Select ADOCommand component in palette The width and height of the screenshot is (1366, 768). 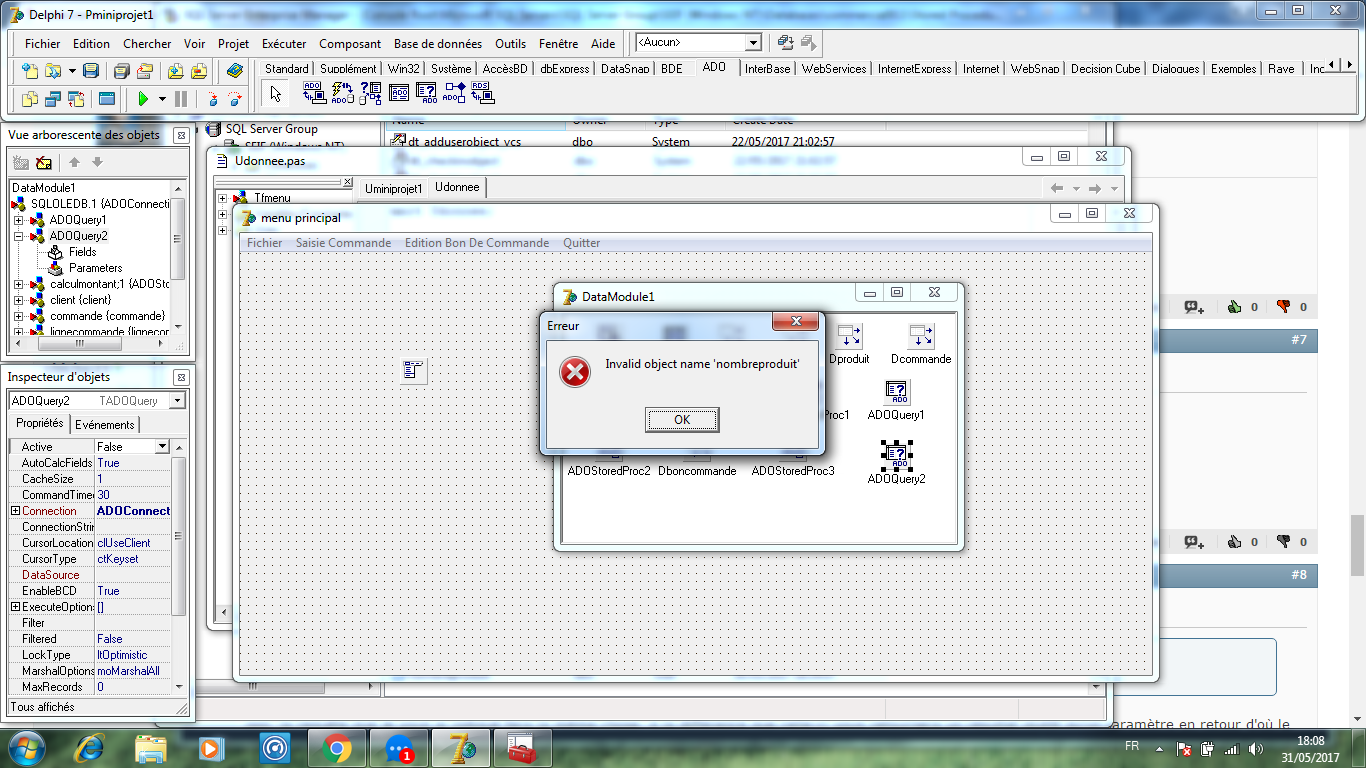[x=342, y=94]
